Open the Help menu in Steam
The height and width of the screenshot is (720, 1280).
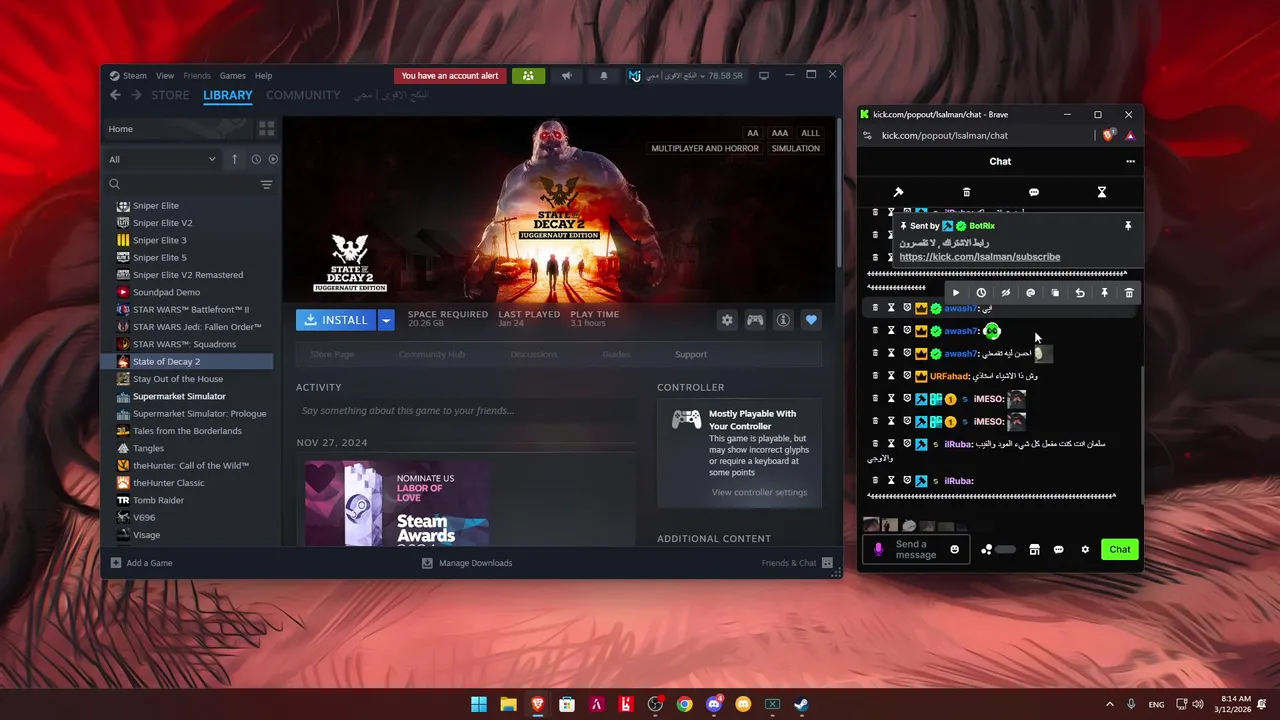(x=263, y=76)
